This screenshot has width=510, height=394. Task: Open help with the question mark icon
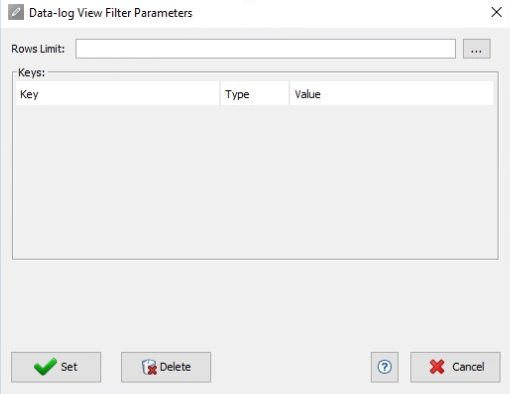coord(384,367)
